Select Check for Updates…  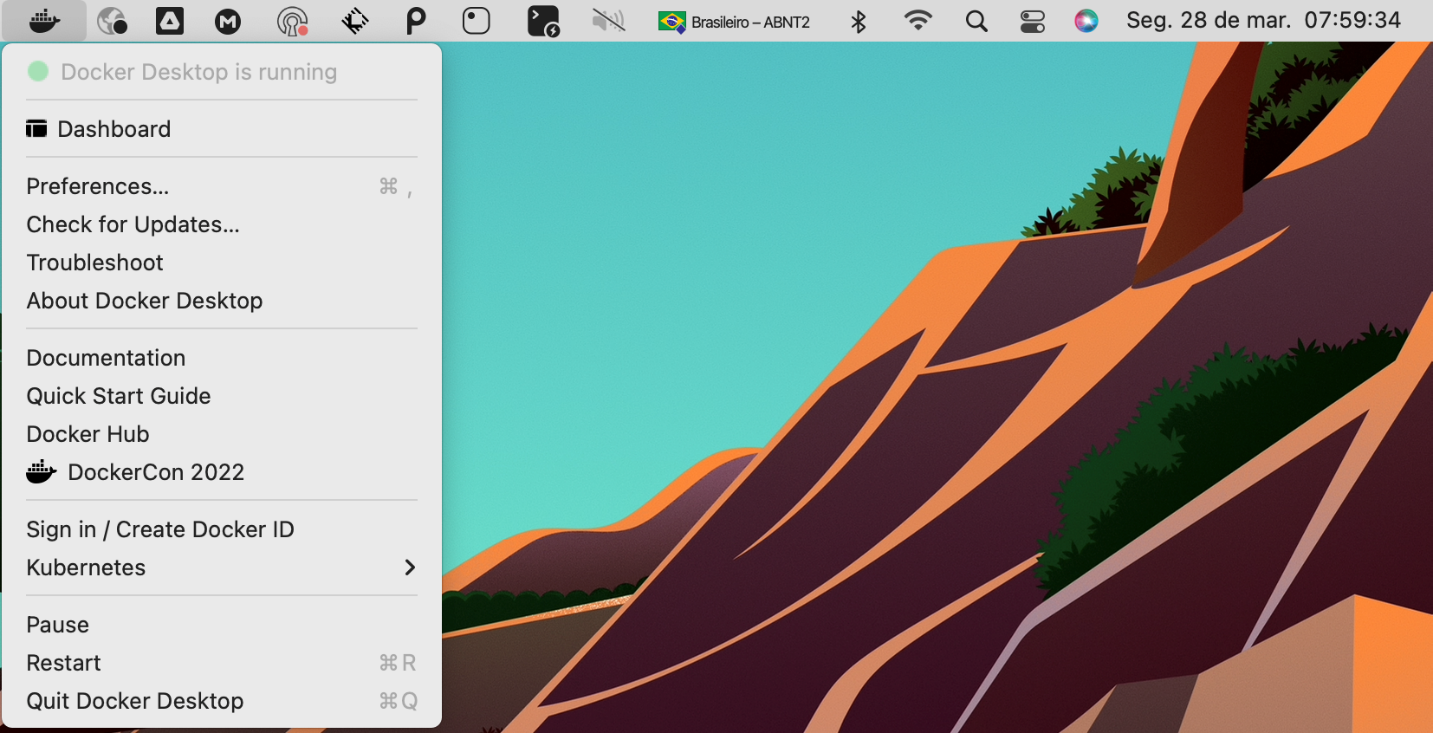[133, 224]
